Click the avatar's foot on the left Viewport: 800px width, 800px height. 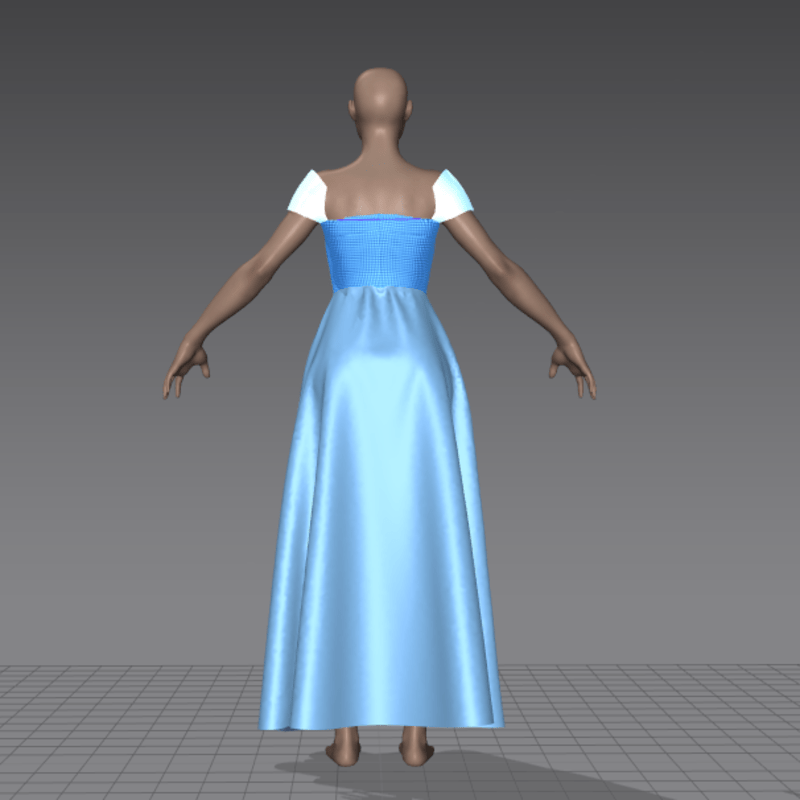click(x=347, y=747)
